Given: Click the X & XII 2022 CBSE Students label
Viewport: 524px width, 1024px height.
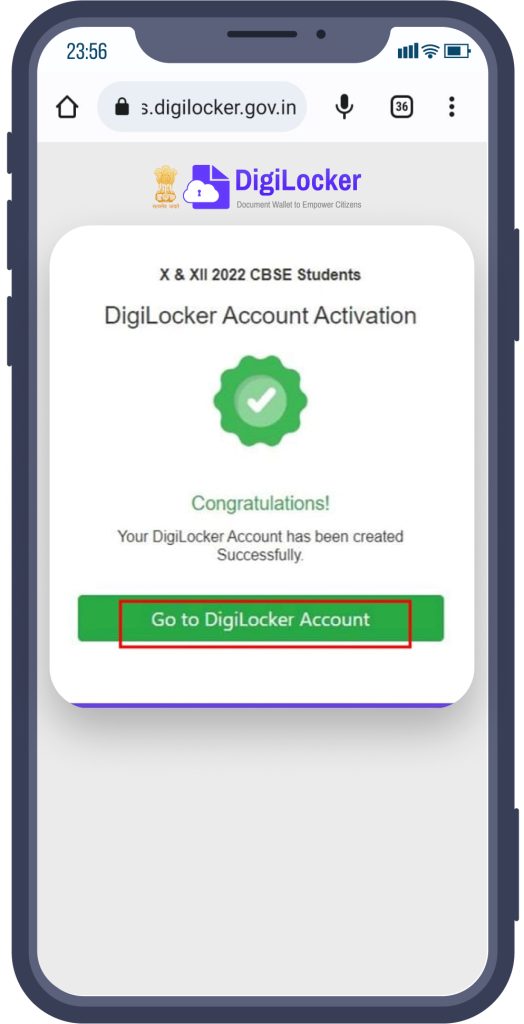Looking at the screenshot, I should tap(260, 274).
